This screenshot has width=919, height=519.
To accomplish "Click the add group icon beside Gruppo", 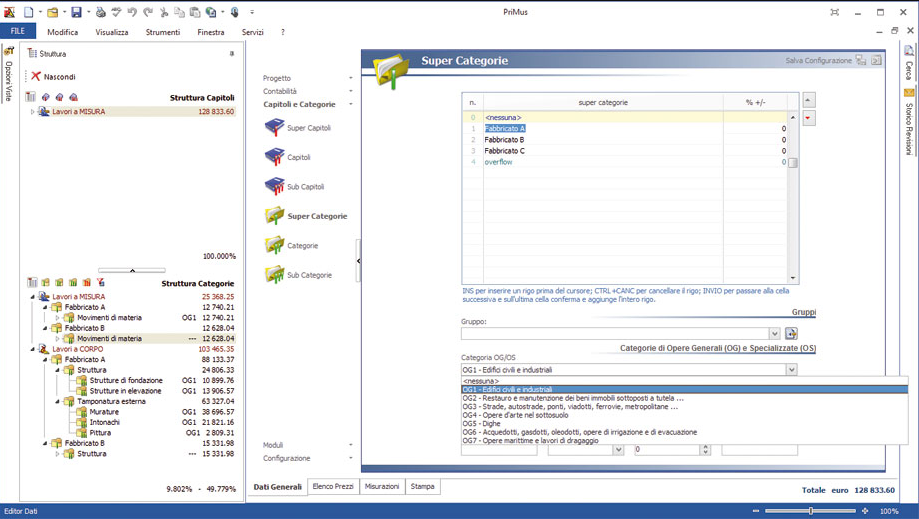I will (791, 334).
